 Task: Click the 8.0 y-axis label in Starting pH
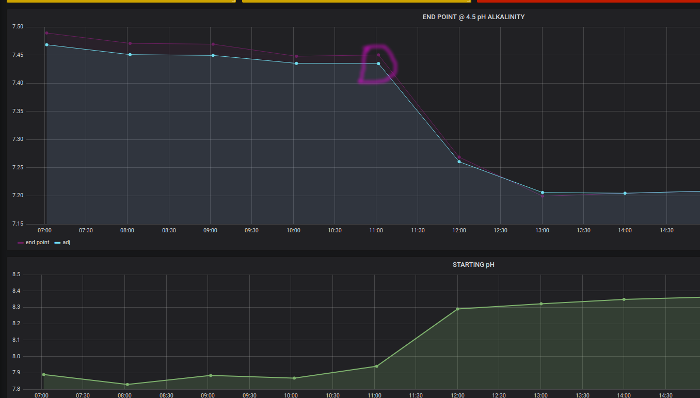tap(16, 356)
